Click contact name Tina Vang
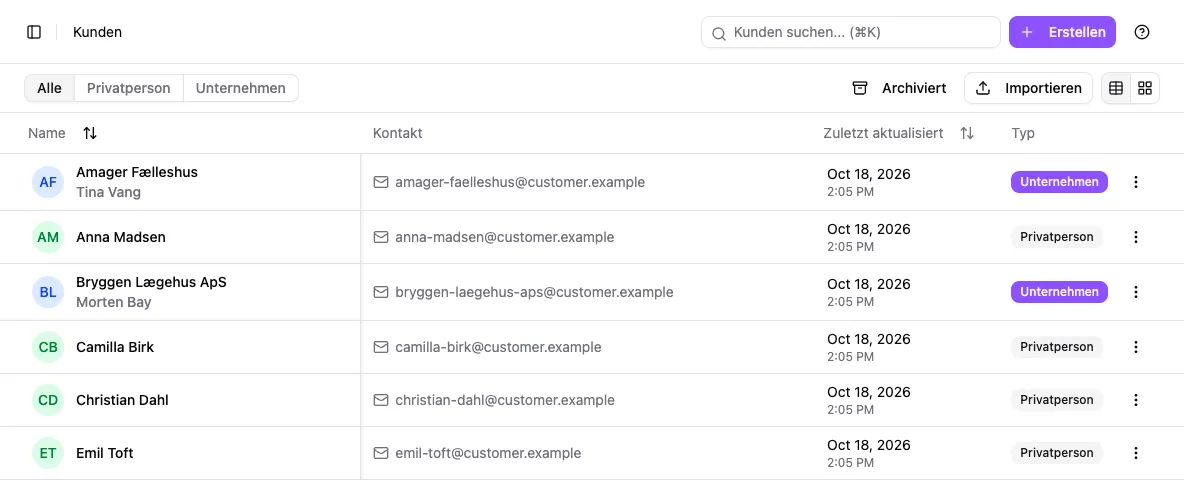 (108, 192)
